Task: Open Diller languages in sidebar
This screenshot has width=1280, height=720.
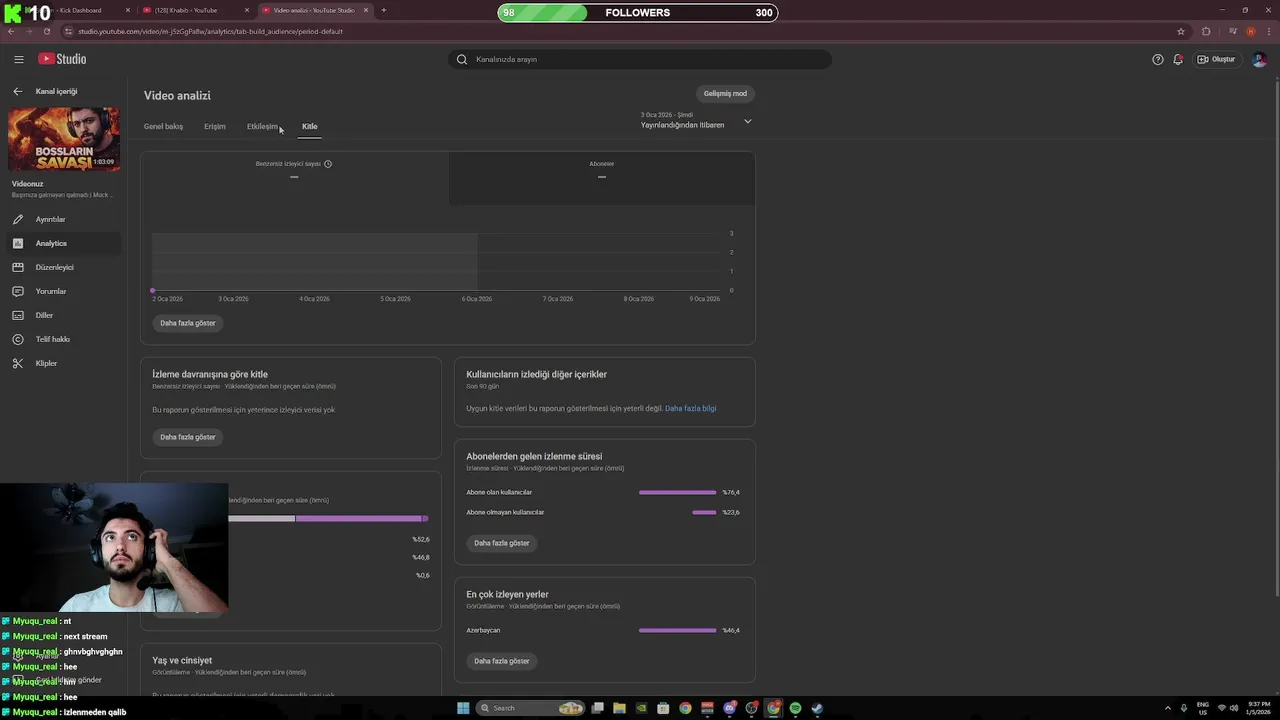Action: tap(62, 315)
